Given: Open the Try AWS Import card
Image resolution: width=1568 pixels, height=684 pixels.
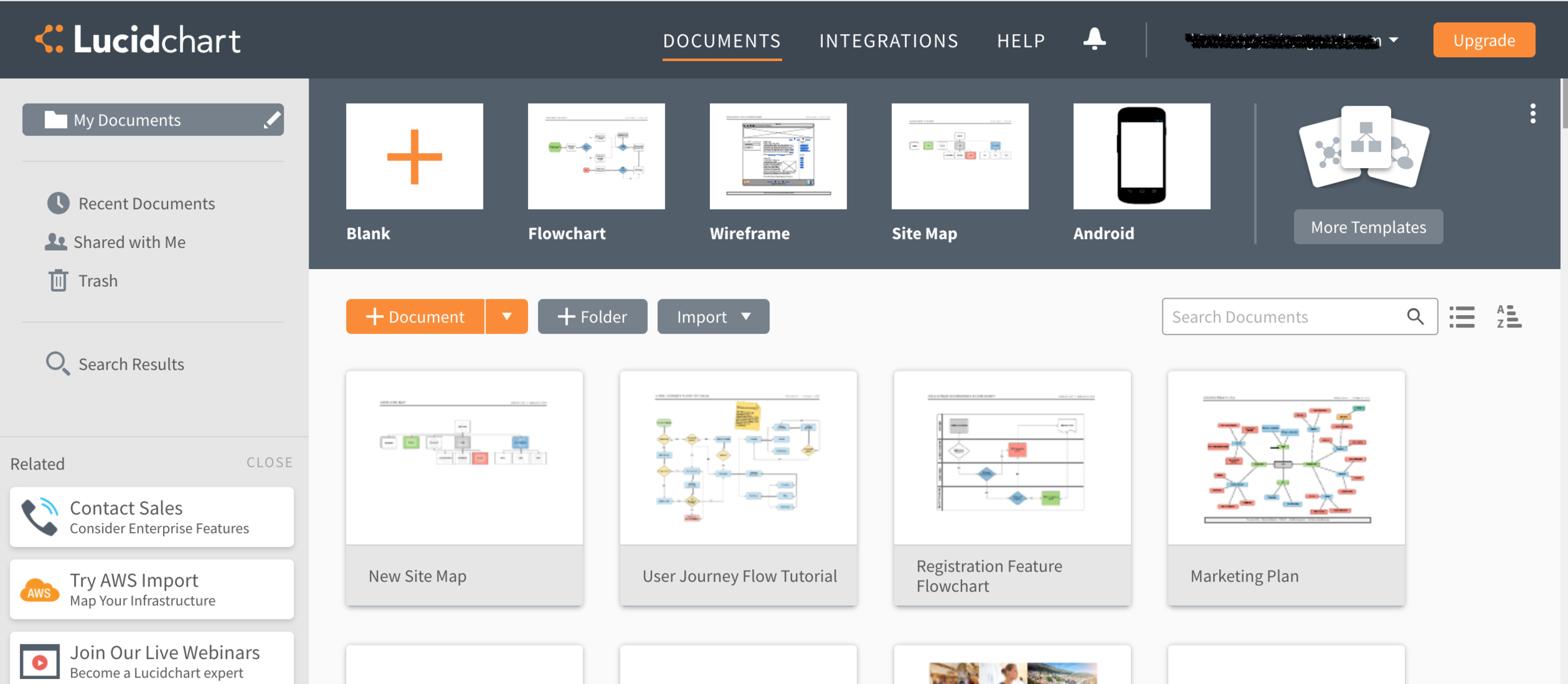Looking at the screenshot, I should (x=152, y=590).
